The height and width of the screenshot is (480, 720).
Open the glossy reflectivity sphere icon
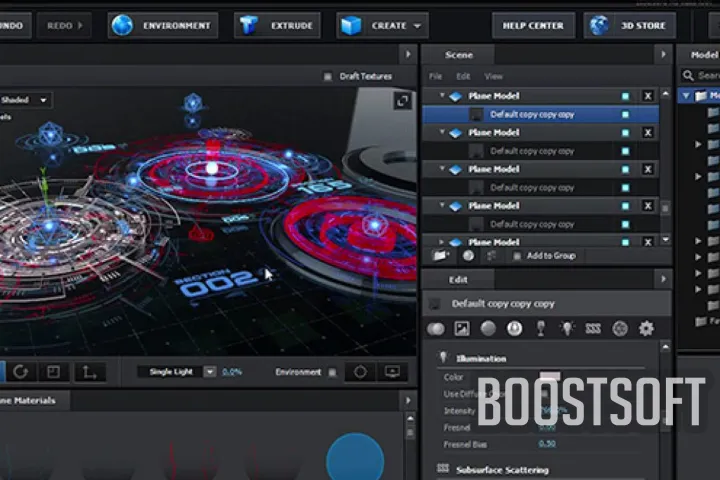514,328
